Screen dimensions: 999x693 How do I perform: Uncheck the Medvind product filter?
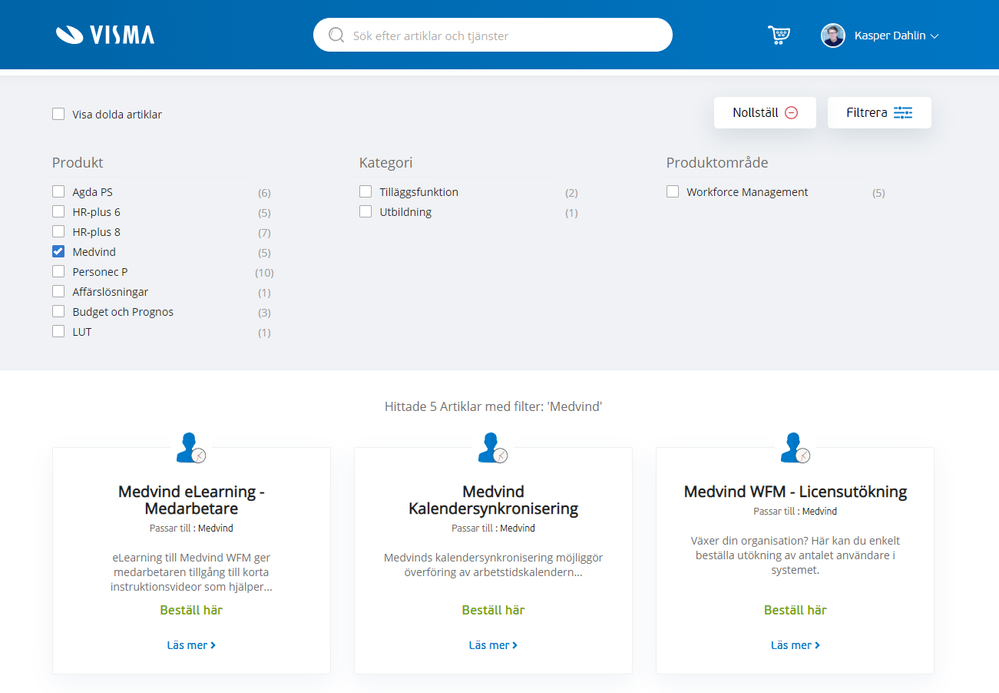(59, 252)
